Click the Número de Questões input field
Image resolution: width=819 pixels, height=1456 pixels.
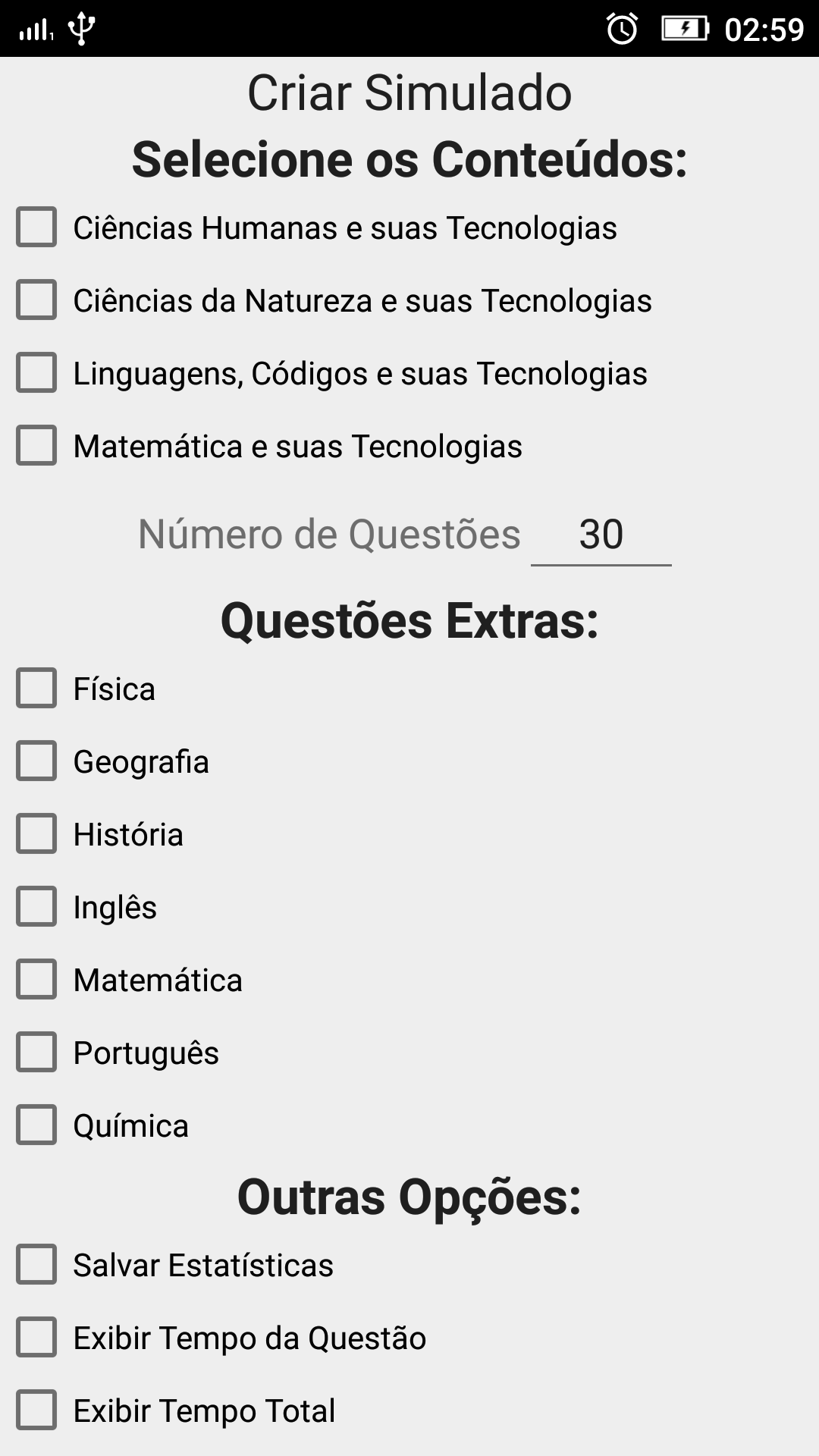[601, 535]
